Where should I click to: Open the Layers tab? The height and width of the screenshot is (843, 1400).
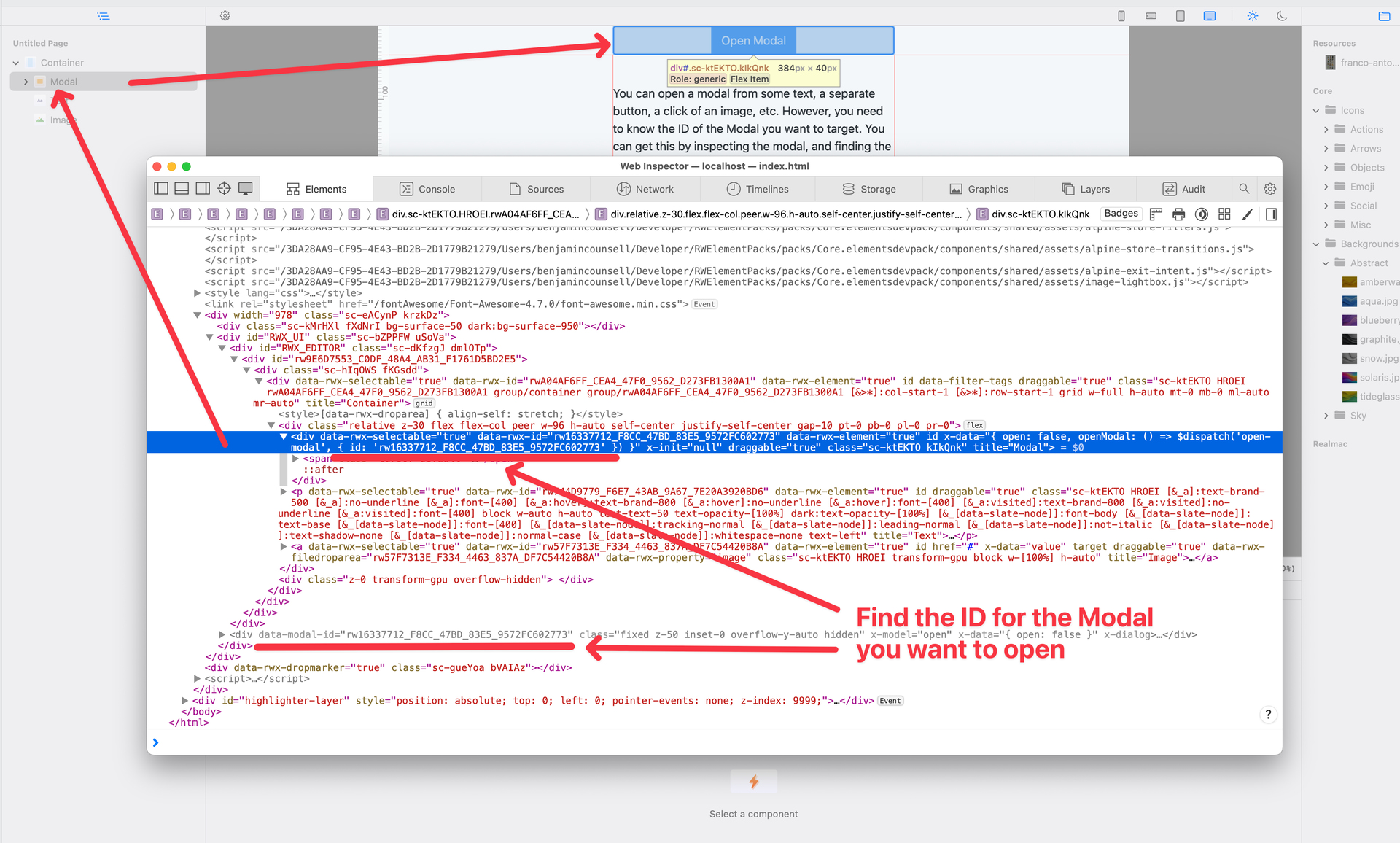1086,189
